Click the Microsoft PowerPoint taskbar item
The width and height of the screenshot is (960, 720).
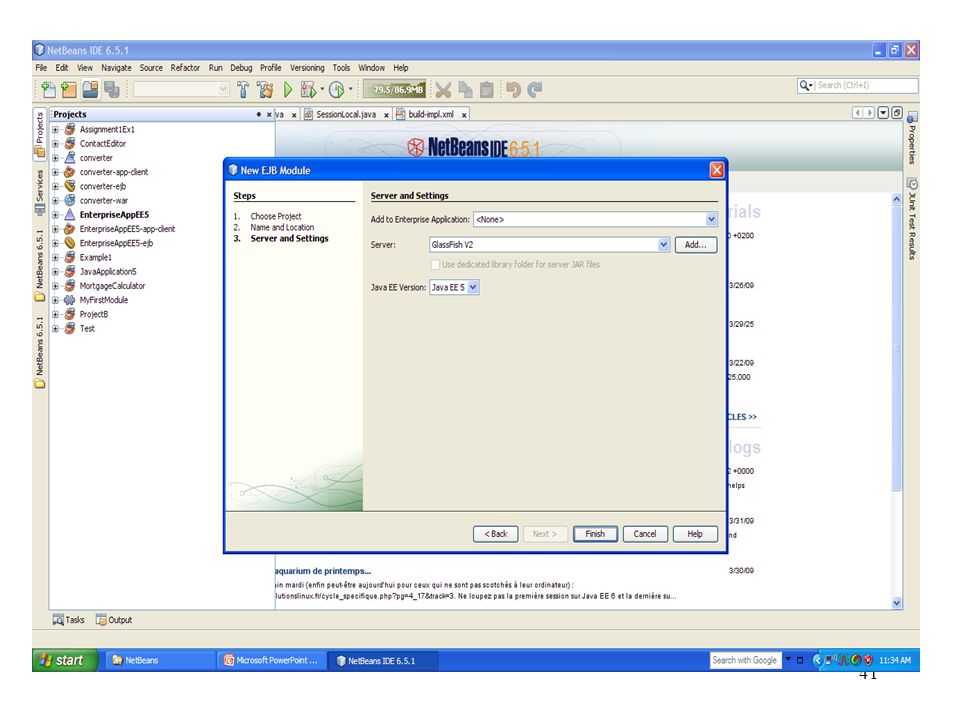(x=271, y=661)
